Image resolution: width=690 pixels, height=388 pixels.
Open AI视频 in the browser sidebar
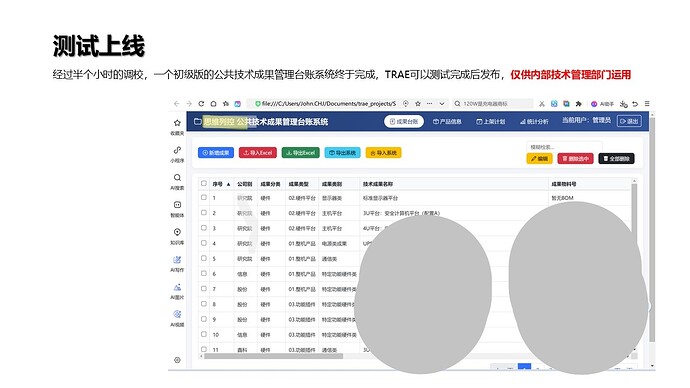[x=177, y=318]
